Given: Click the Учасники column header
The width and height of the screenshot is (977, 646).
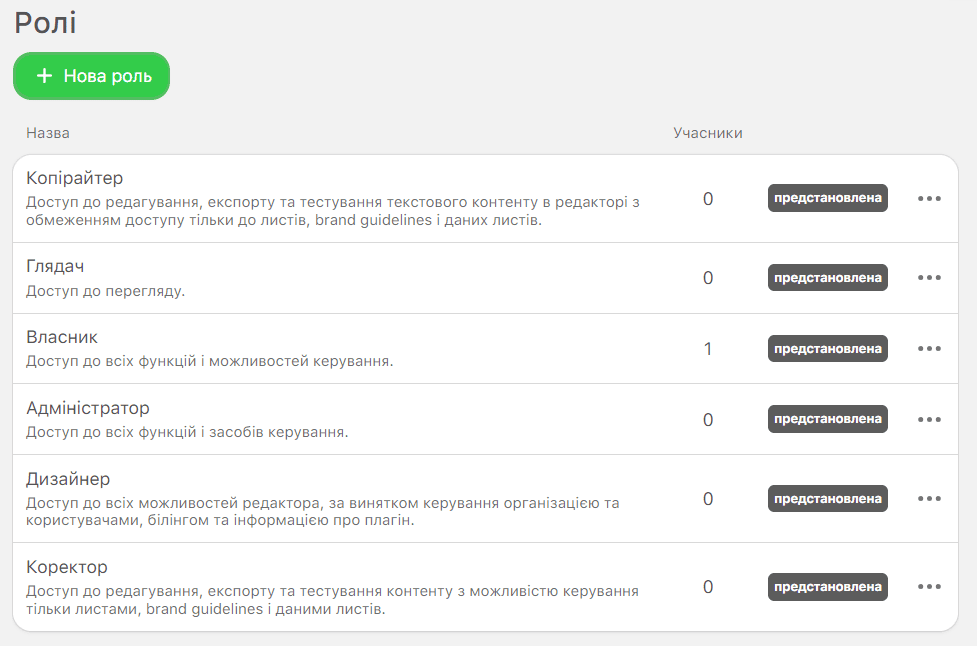Looking at the screenshot, I should [x=707, y=133].
